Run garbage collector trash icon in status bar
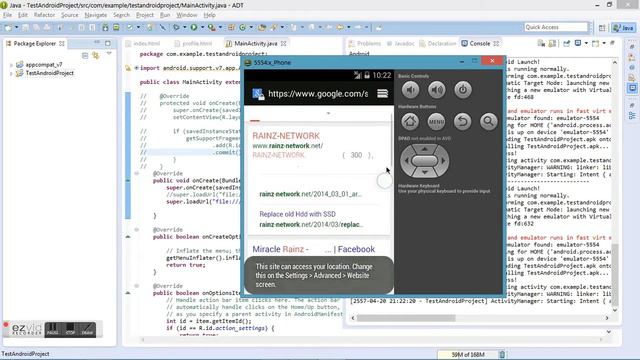 502,354
